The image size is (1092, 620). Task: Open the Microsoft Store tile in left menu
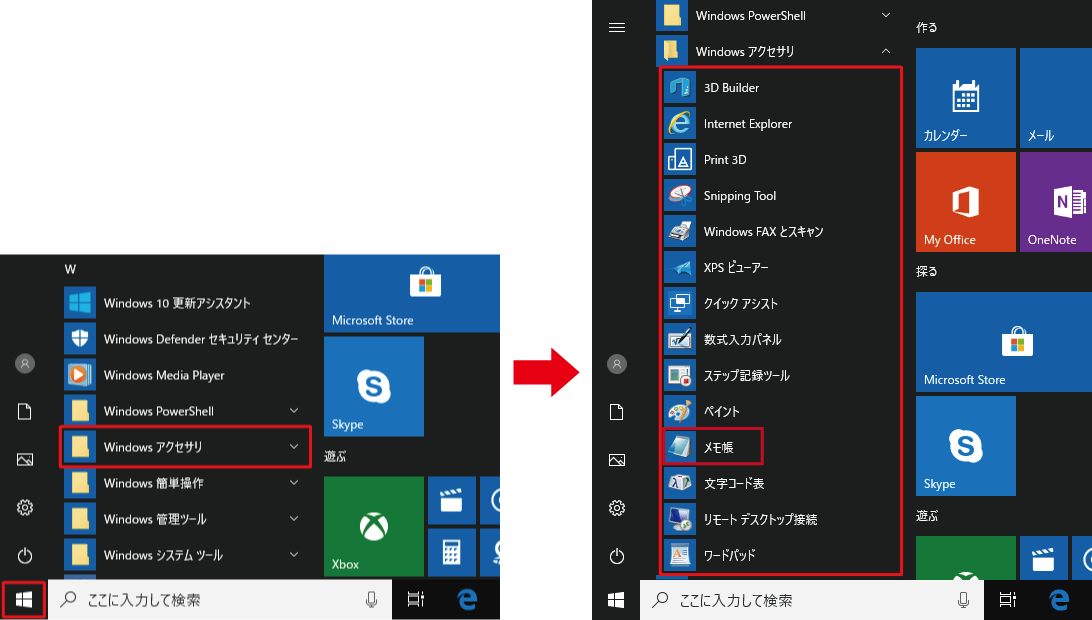[x=412, y=293]
